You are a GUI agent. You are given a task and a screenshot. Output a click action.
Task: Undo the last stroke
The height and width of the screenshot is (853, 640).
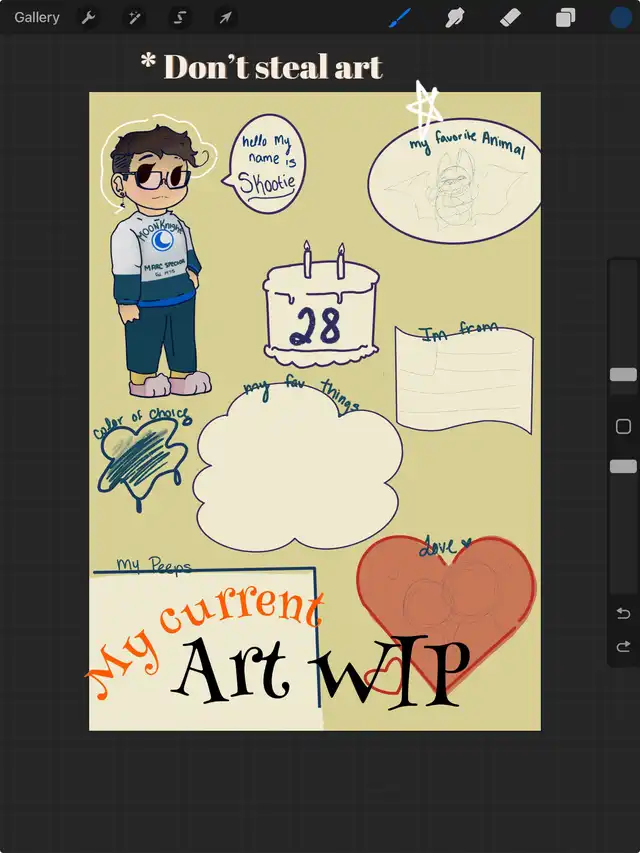click(x=623, y=613)
